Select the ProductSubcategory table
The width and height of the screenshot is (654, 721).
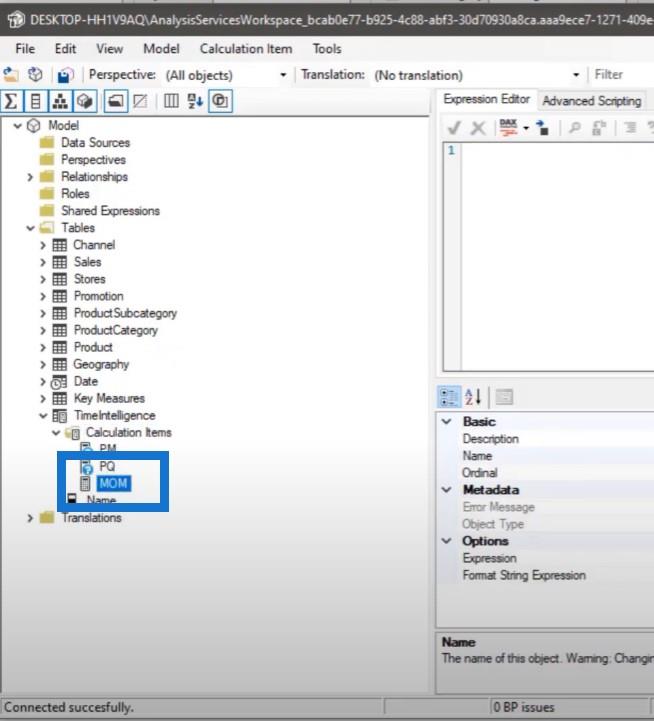(x=125, y=313)
